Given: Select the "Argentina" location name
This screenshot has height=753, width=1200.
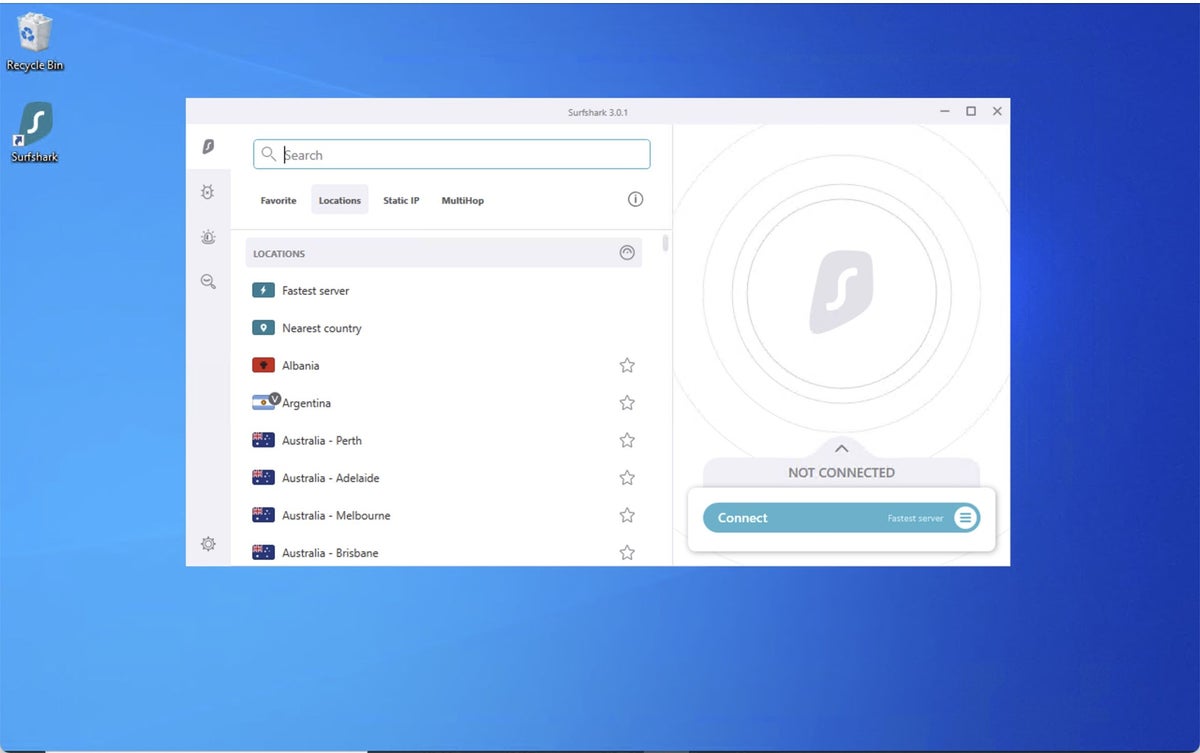Looking at the screenshot, I should (x=306, y=403).
